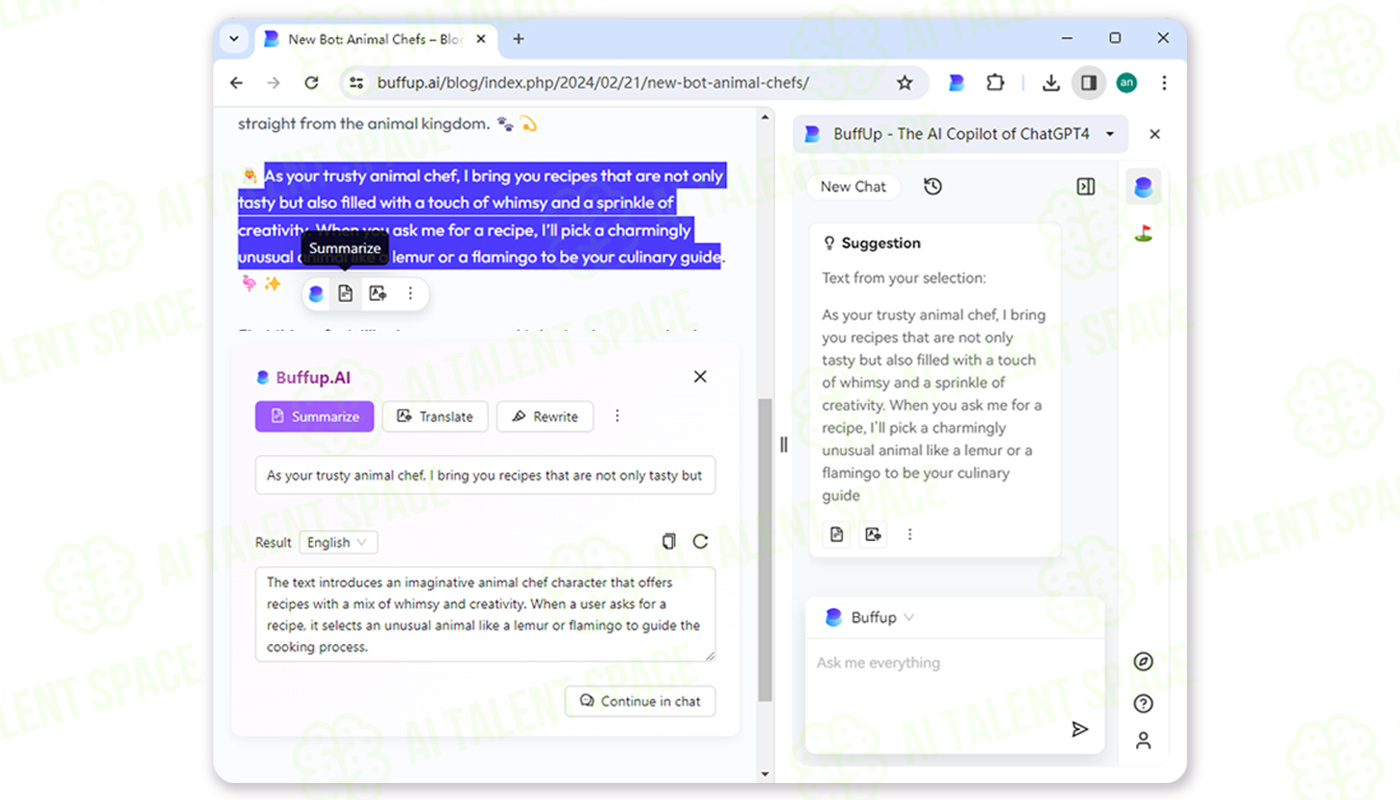The height and width of the screenshot is (800, 1400).
Task: Click Summarize icon in selection toolbar
Action: pos(345,294)
